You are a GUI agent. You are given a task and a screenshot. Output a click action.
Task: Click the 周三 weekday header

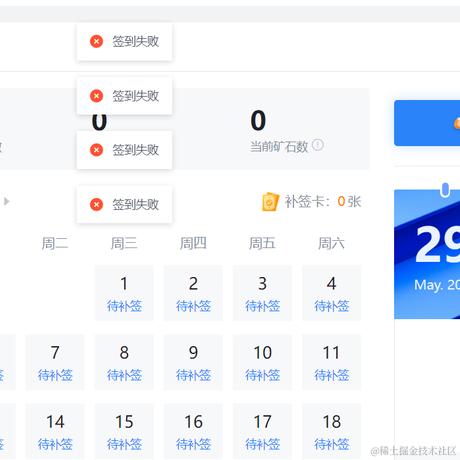pyautogui.click(x=124, y=243)
